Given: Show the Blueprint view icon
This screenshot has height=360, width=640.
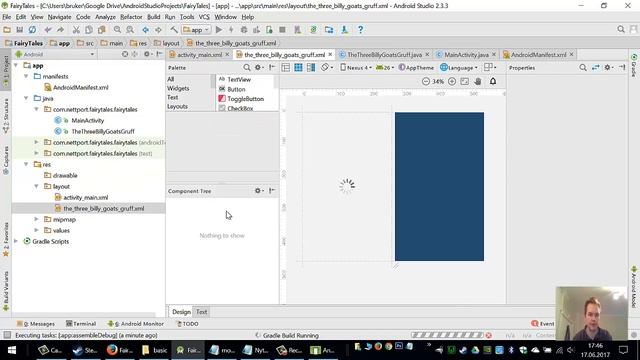Looking at the screenshot, I should [298, 68].
